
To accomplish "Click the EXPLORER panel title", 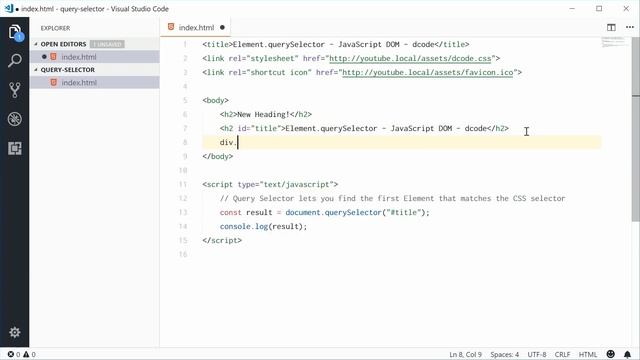I will tap(56, 28).
